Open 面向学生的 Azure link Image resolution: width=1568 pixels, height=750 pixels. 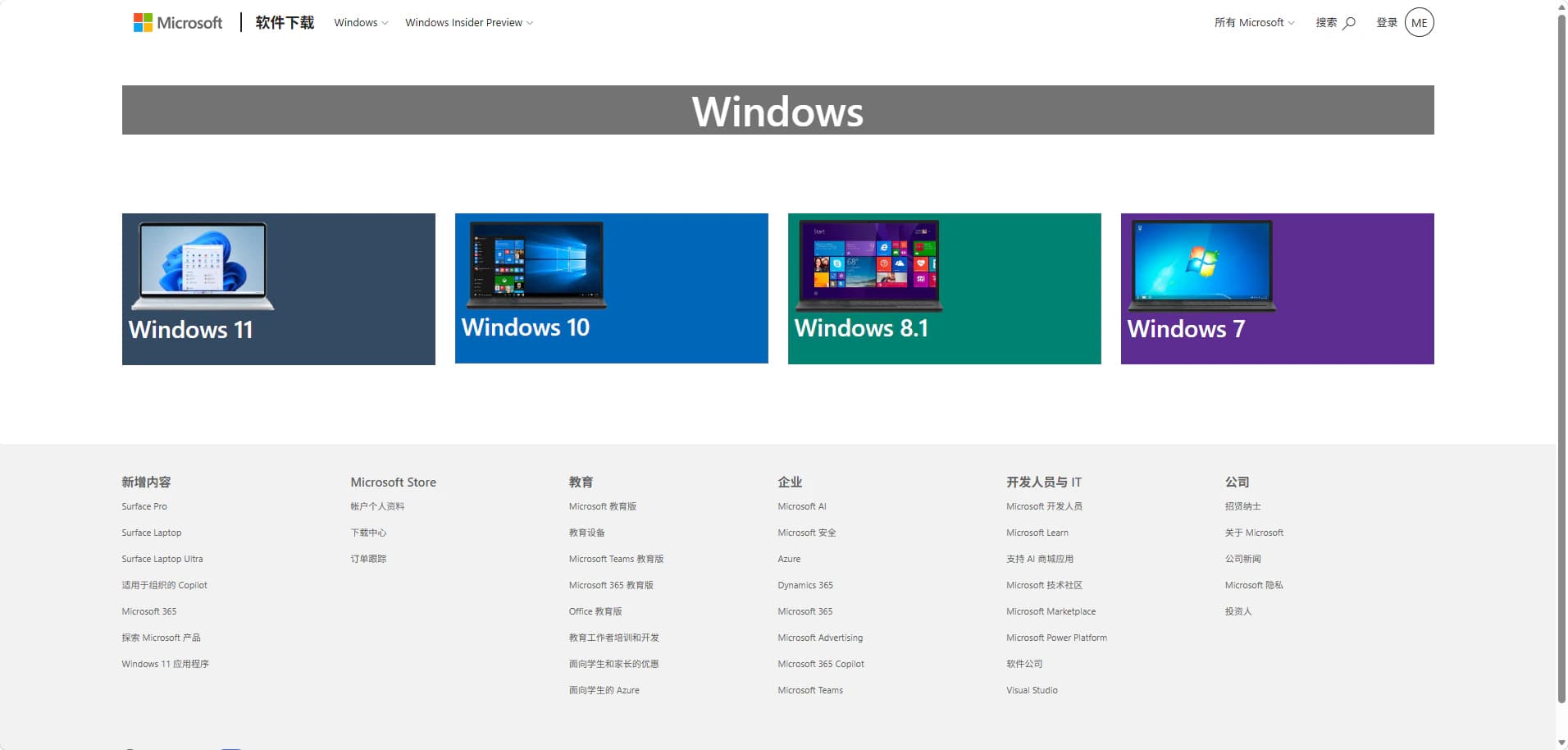pos(604,690)
